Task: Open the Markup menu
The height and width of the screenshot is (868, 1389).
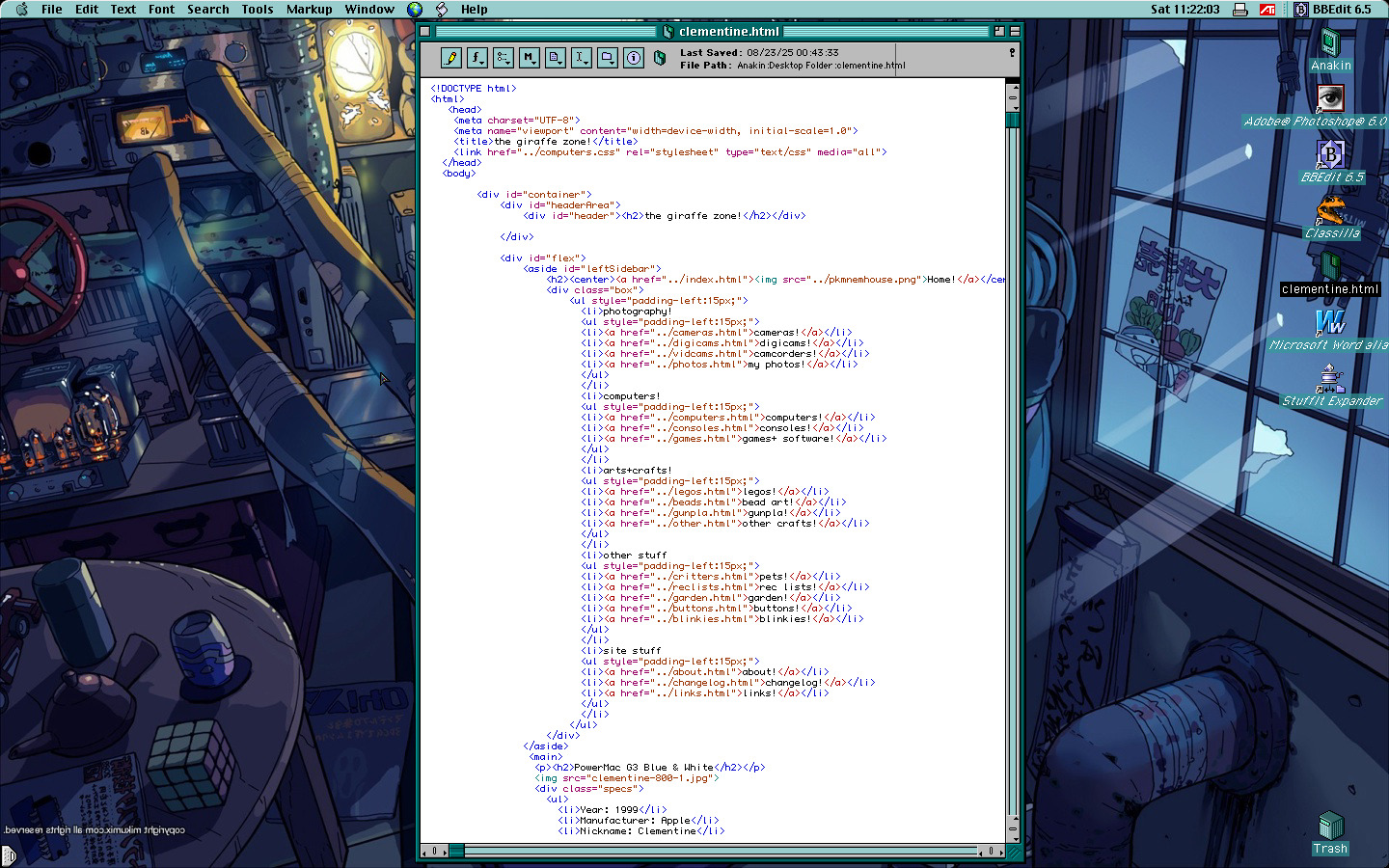Action: click(x=309, y=10)
